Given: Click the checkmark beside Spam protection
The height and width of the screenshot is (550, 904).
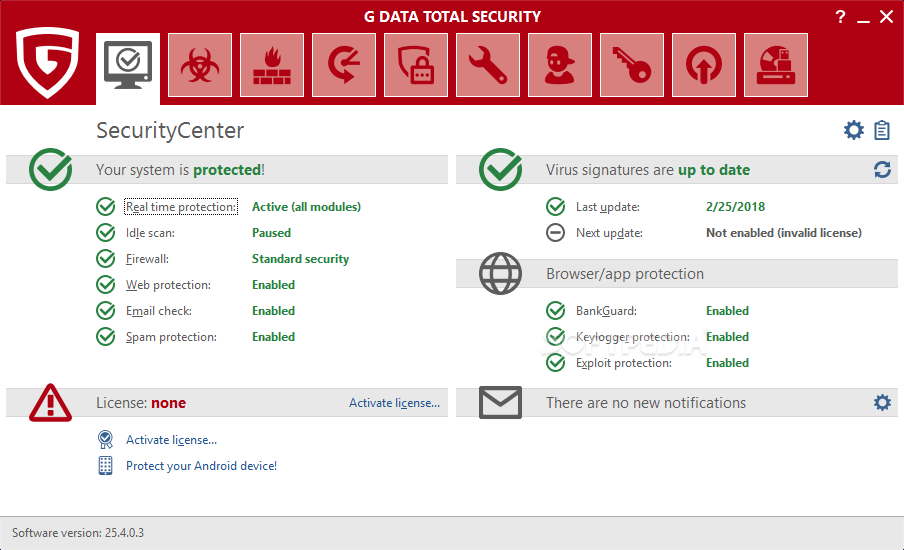Looking at the screenshot, I should 106,336.
